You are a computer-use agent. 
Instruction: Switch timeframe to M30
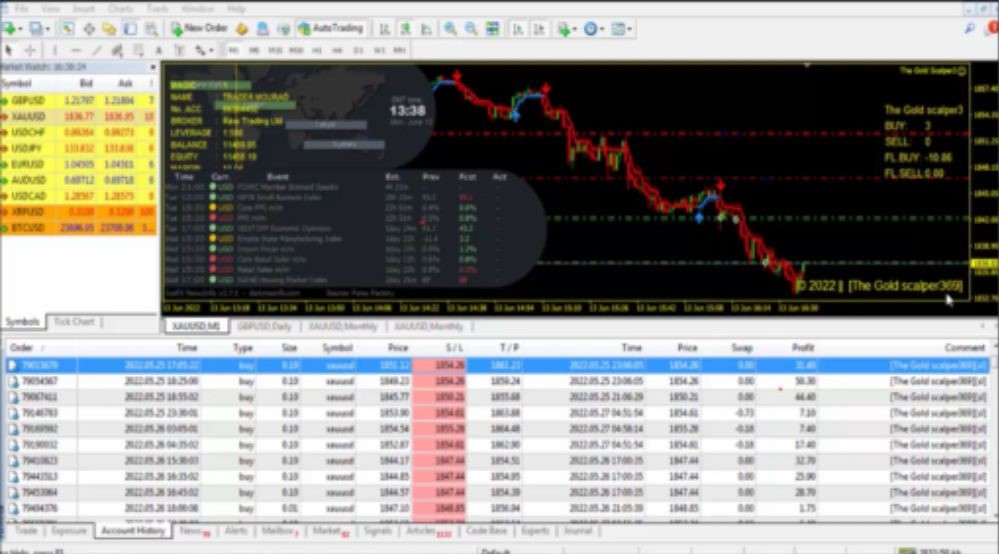click(x=296, y=50)
